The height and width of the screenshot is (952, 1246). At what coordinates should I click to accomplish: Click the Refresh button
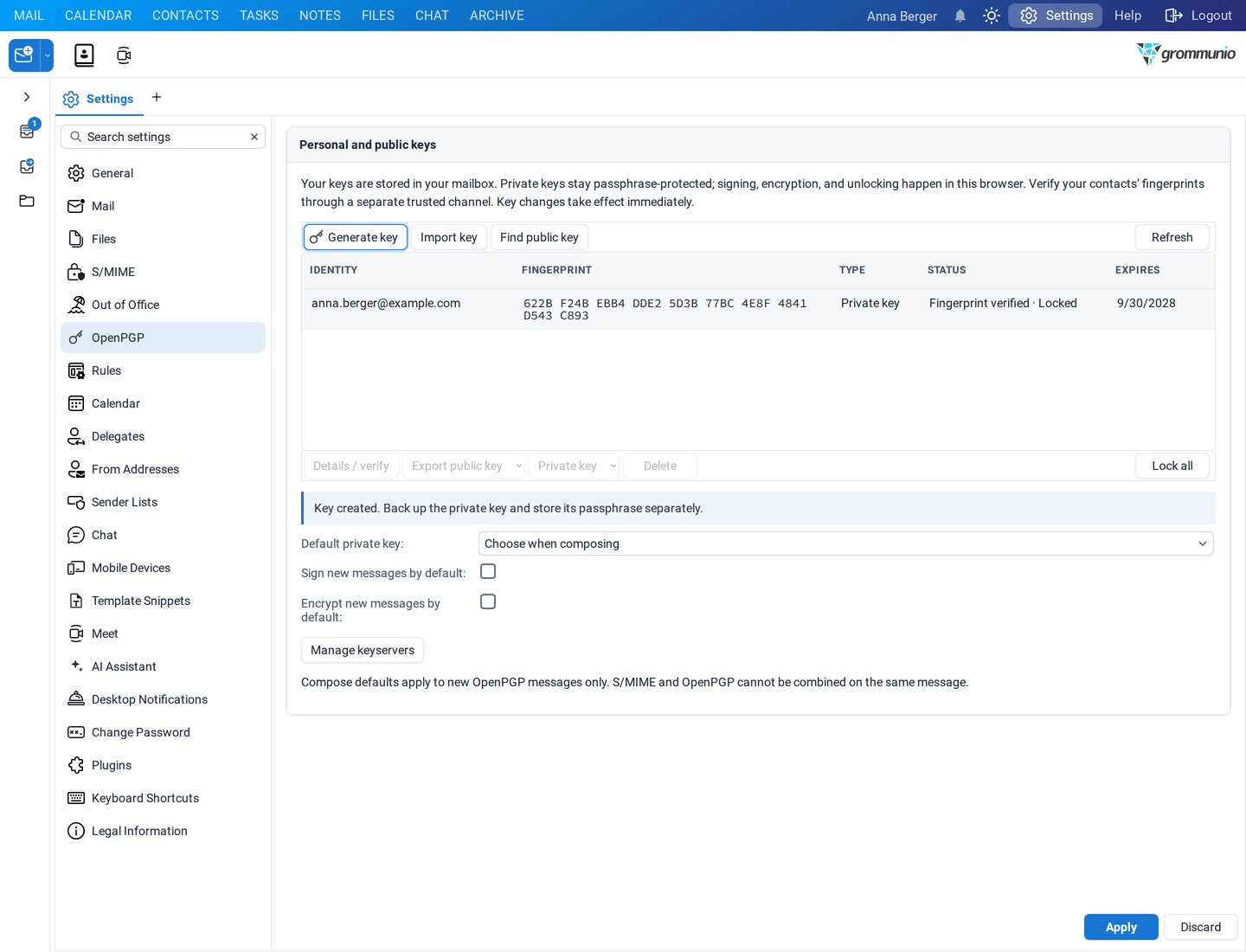pos(1172,237)
